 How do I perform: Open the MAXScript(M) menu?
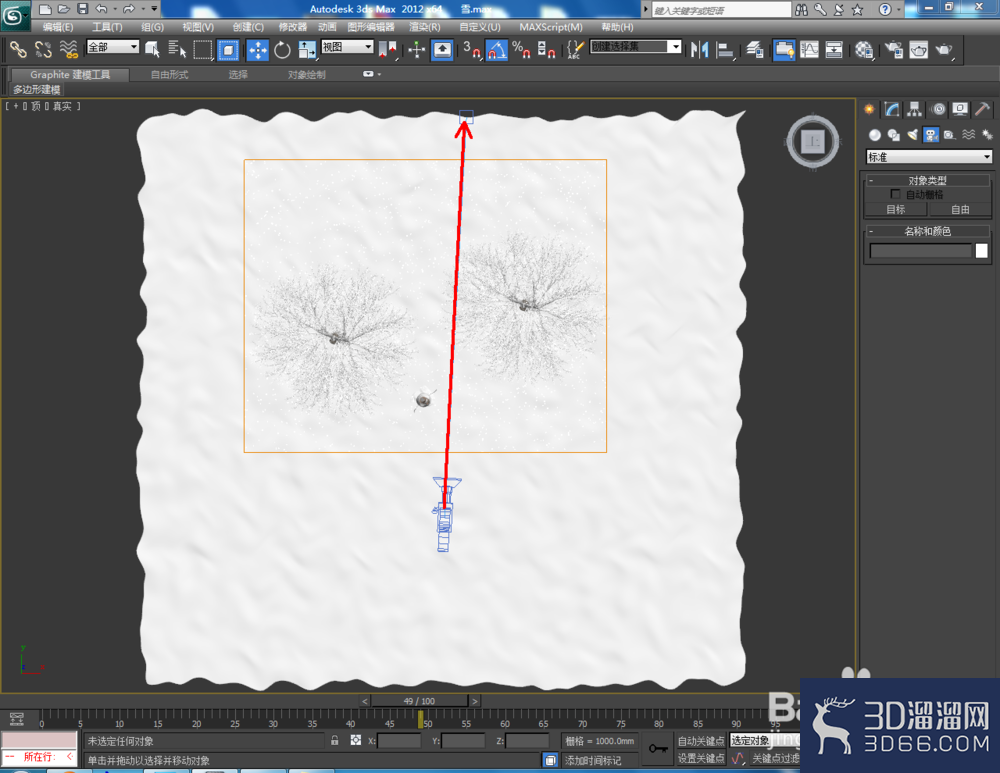click(x=551, y=27)
